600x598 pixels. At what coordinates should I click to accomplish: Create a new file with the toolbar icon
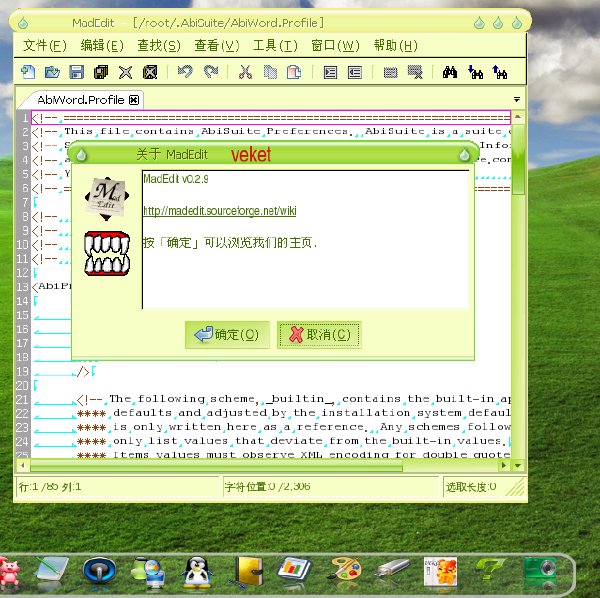pos(28,72)
